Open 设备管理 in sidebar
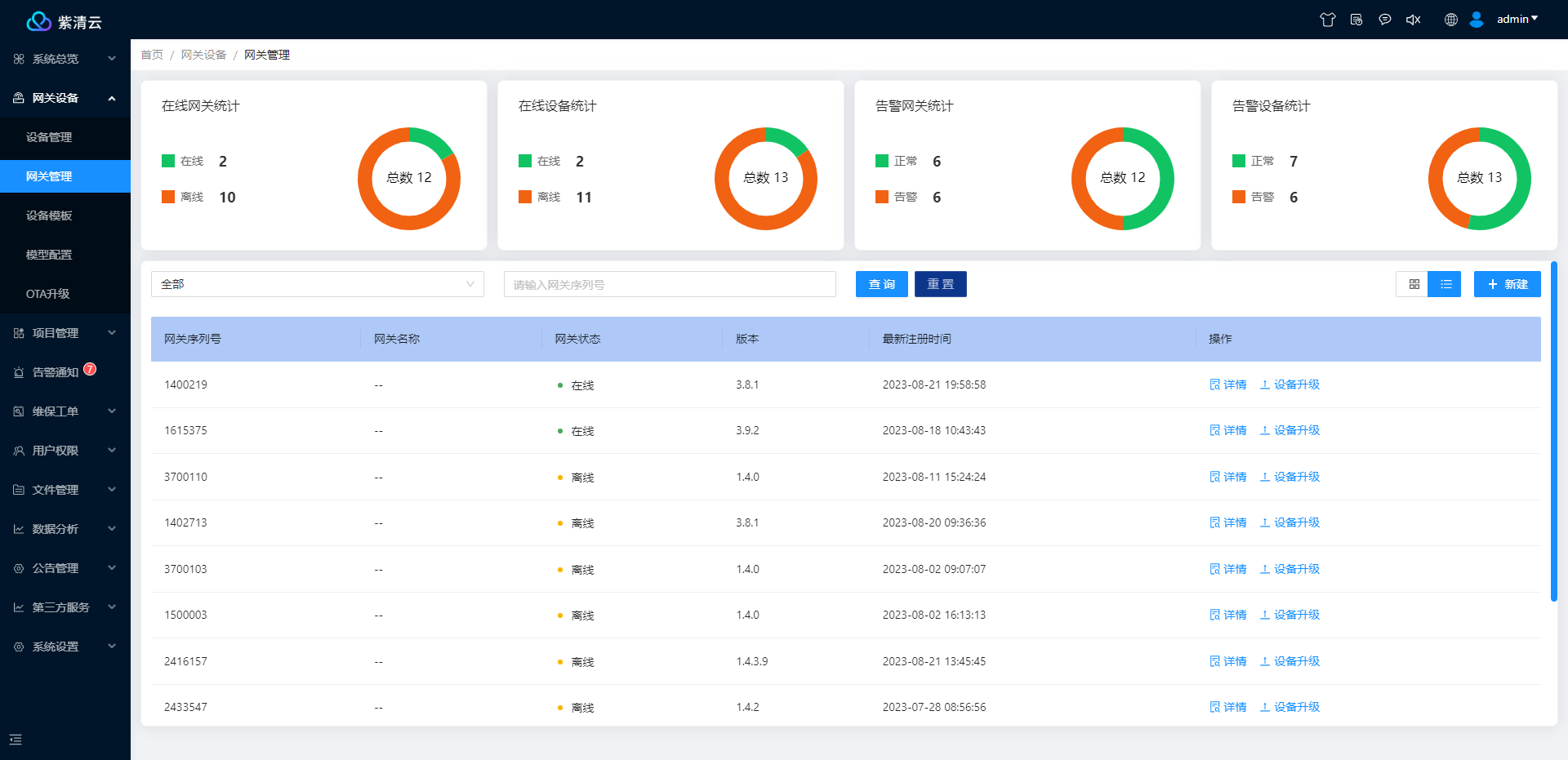Viewport: 1568px width, 760px height. click(x=65, y=137)
